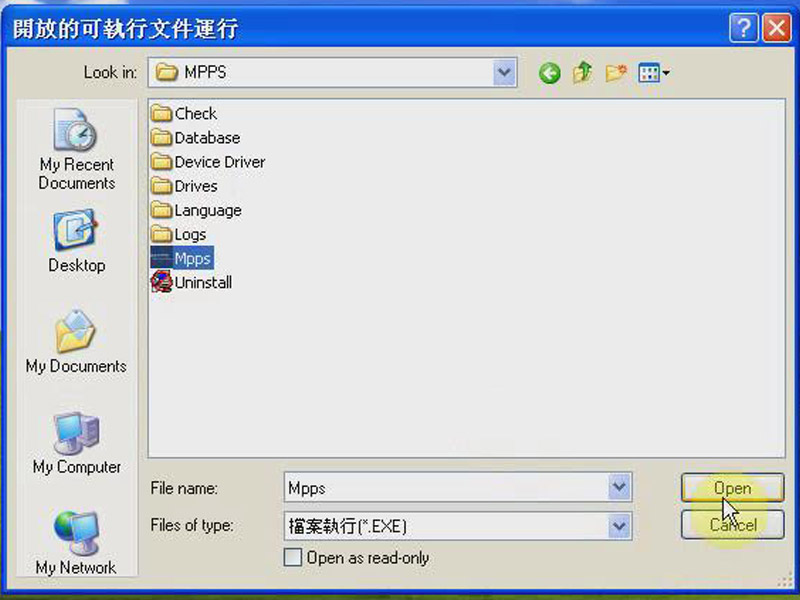The image size is (800, 600).
Task: Go up one folder level
Action: tap(582, 72)
